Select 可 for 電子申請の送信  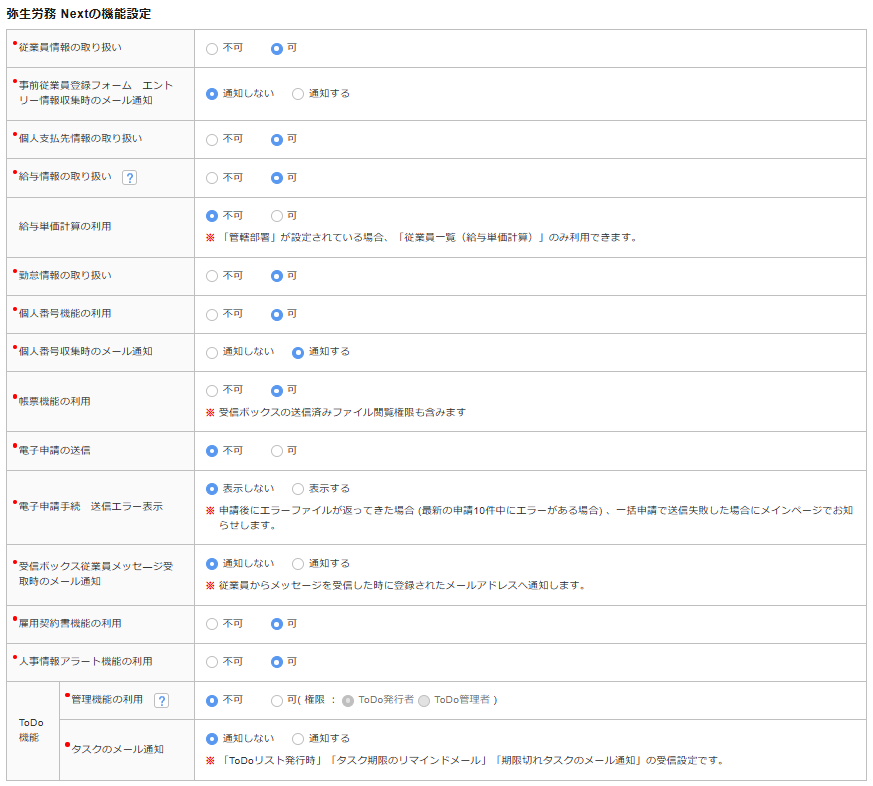point(277,451)
